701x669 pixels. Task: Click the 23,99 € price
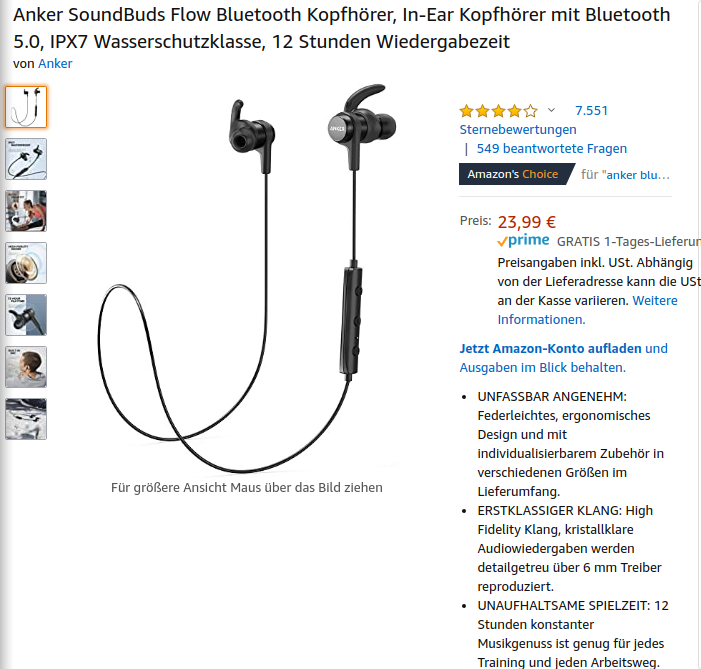[527, 222]
